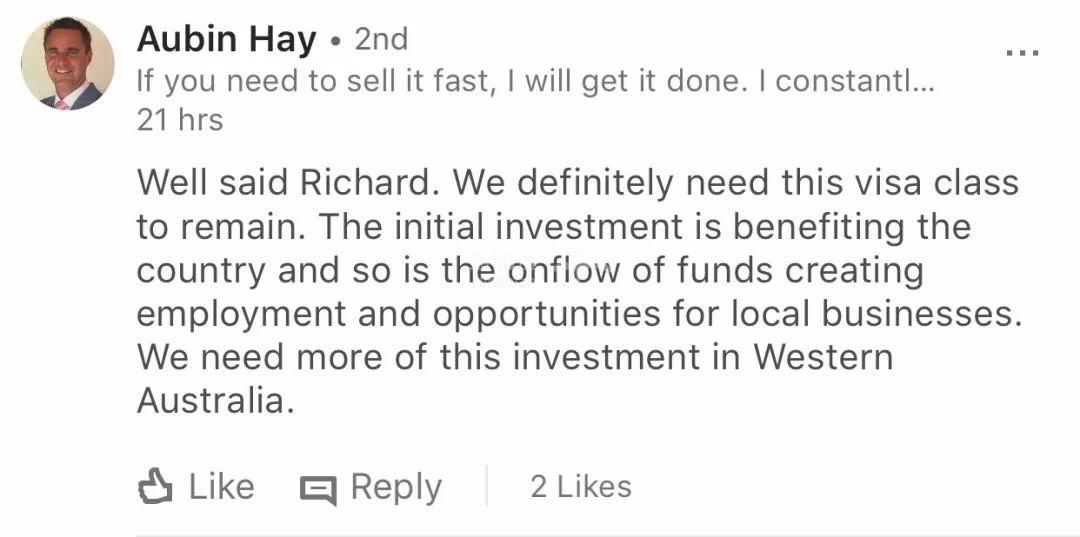Click the word "Australia." ending the comment
The image size is (1080, 537).
coord(216,400)
